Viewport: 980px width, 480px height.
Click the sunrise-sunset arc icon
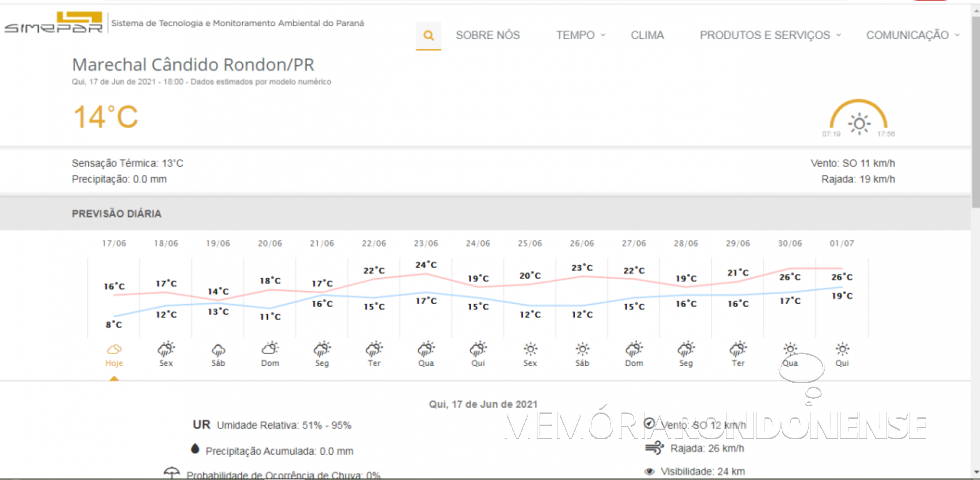(859, 118)
